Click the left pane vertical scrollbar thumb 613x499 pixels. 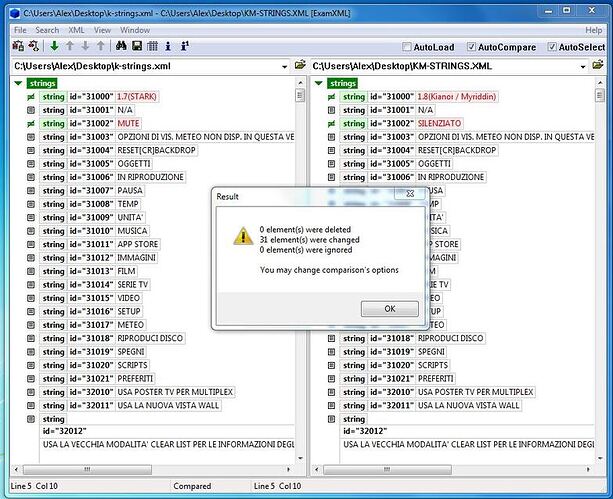click(300, 95)
